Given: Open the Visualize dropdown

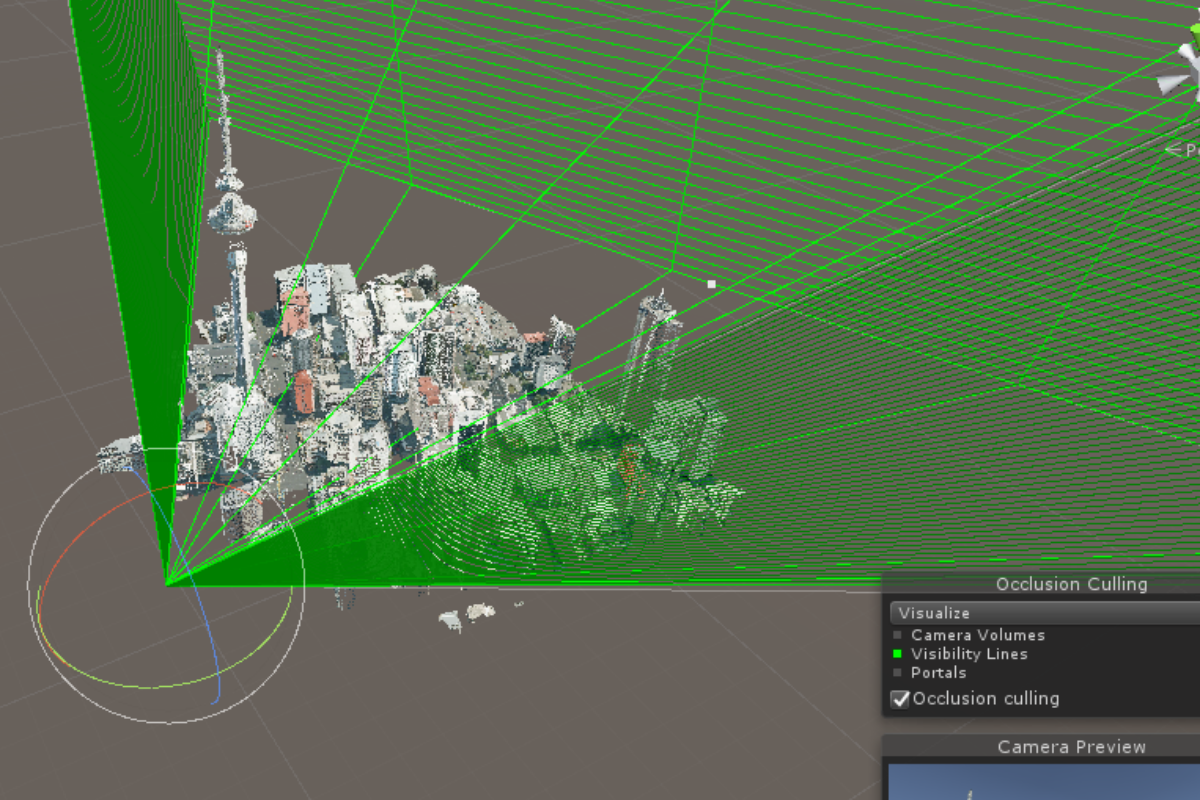Looking at the screenshot, I should tap(1043, 613).
